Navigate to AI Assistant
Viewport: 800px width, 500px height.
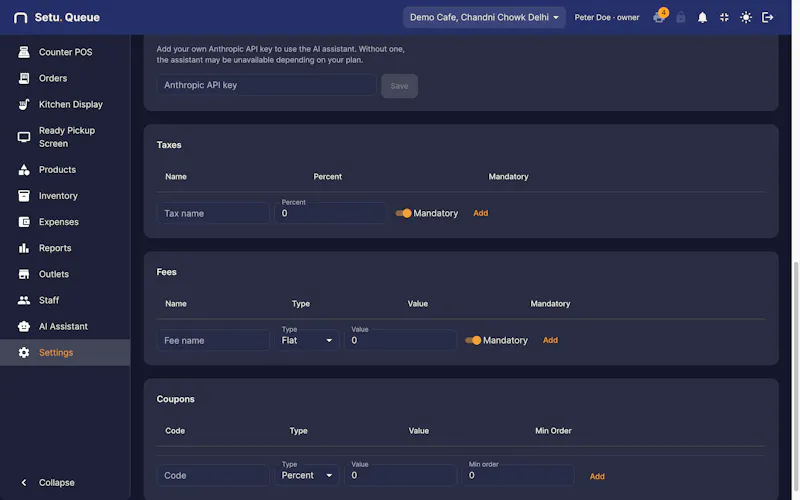65,326
